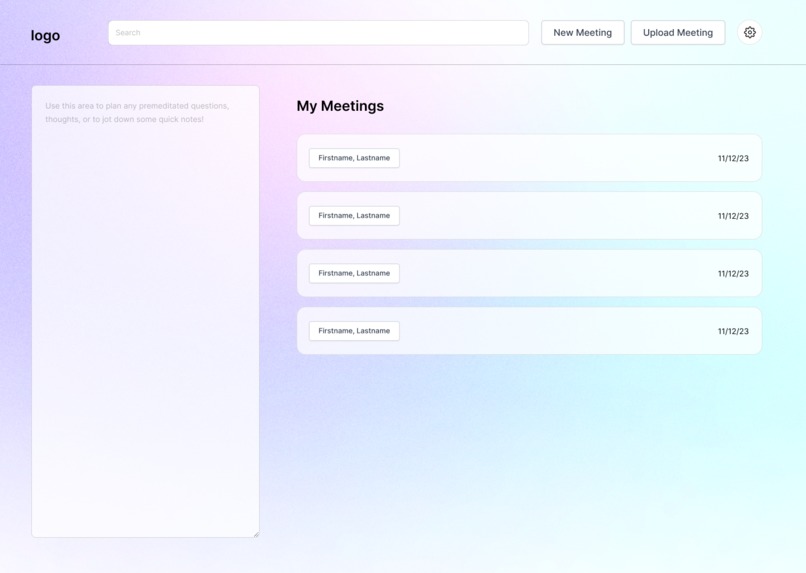The height and width of the screenshot is (573, 806).
Task: Click the 11/12/23 date of the third meeting
Action: click(733, 273)
